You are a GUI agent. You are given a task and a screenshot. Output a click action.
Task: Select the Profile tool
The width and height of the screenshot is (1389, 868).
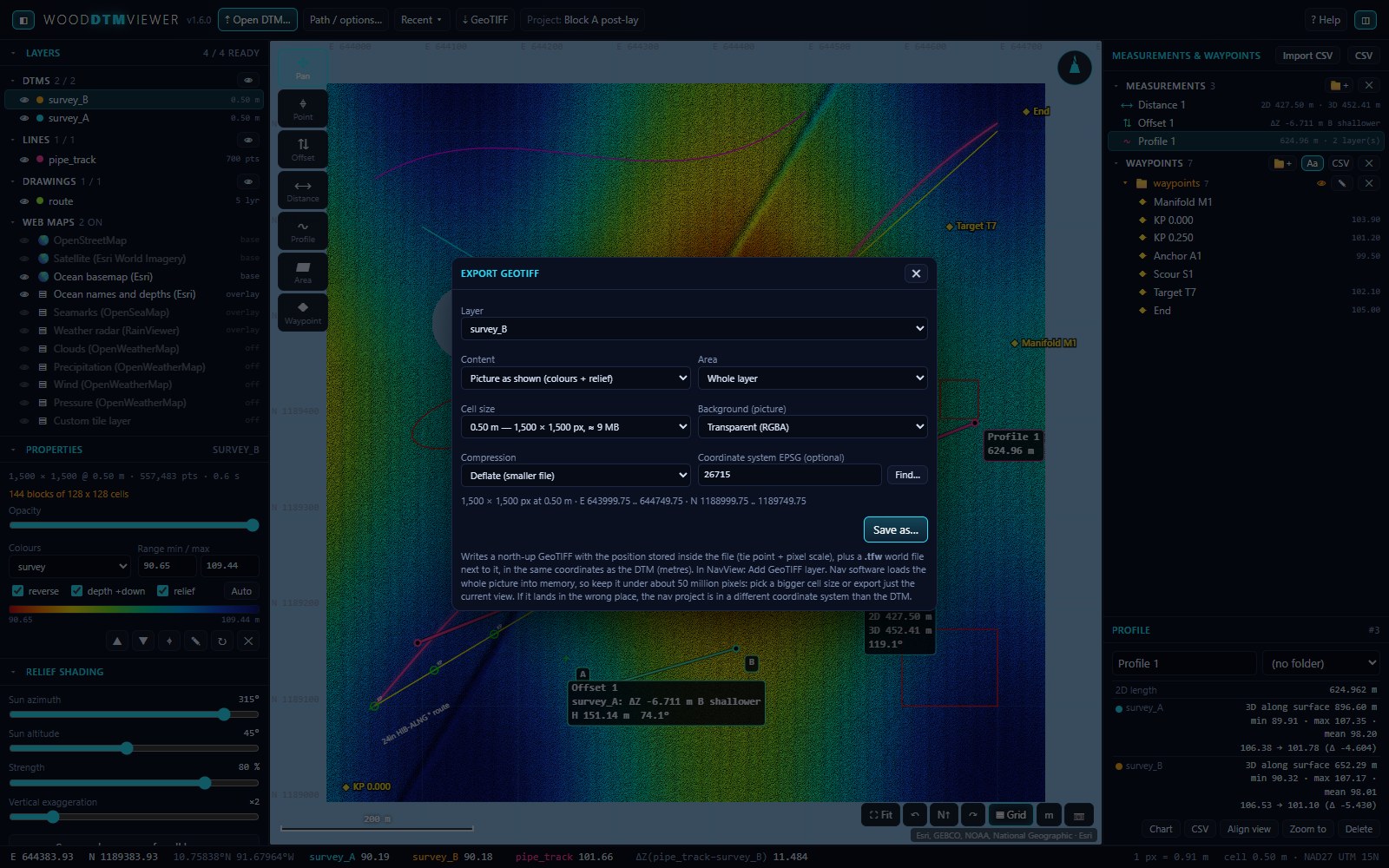click(303, 231)
